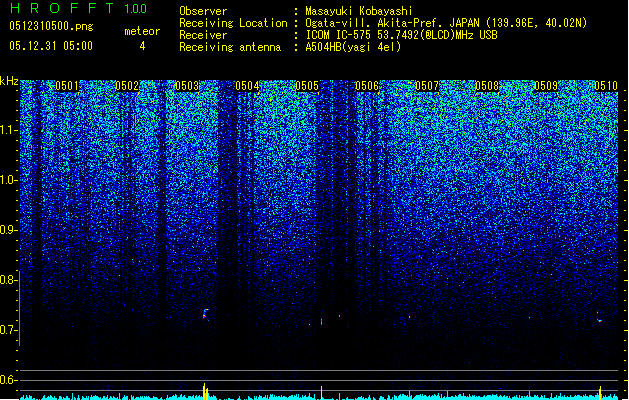Screen dimensions: 629x400
Task: Click the Receiver label
Action: click(203, 35)
